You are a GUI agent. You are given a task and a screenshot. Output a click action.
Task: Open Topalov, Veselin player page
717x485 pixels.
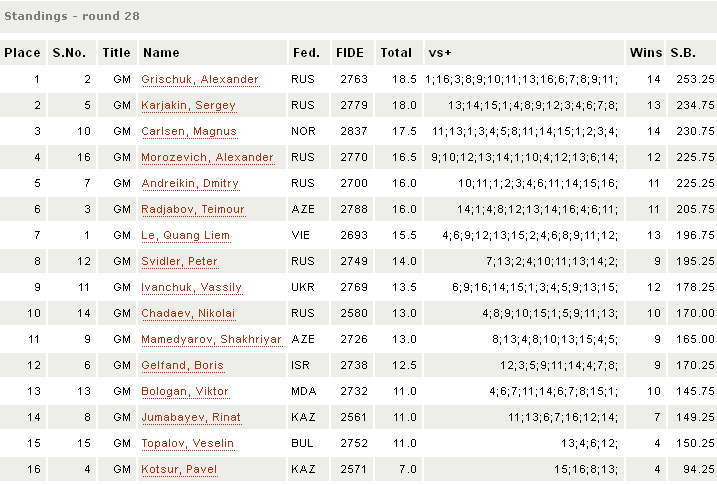click(x=188, y=444)
